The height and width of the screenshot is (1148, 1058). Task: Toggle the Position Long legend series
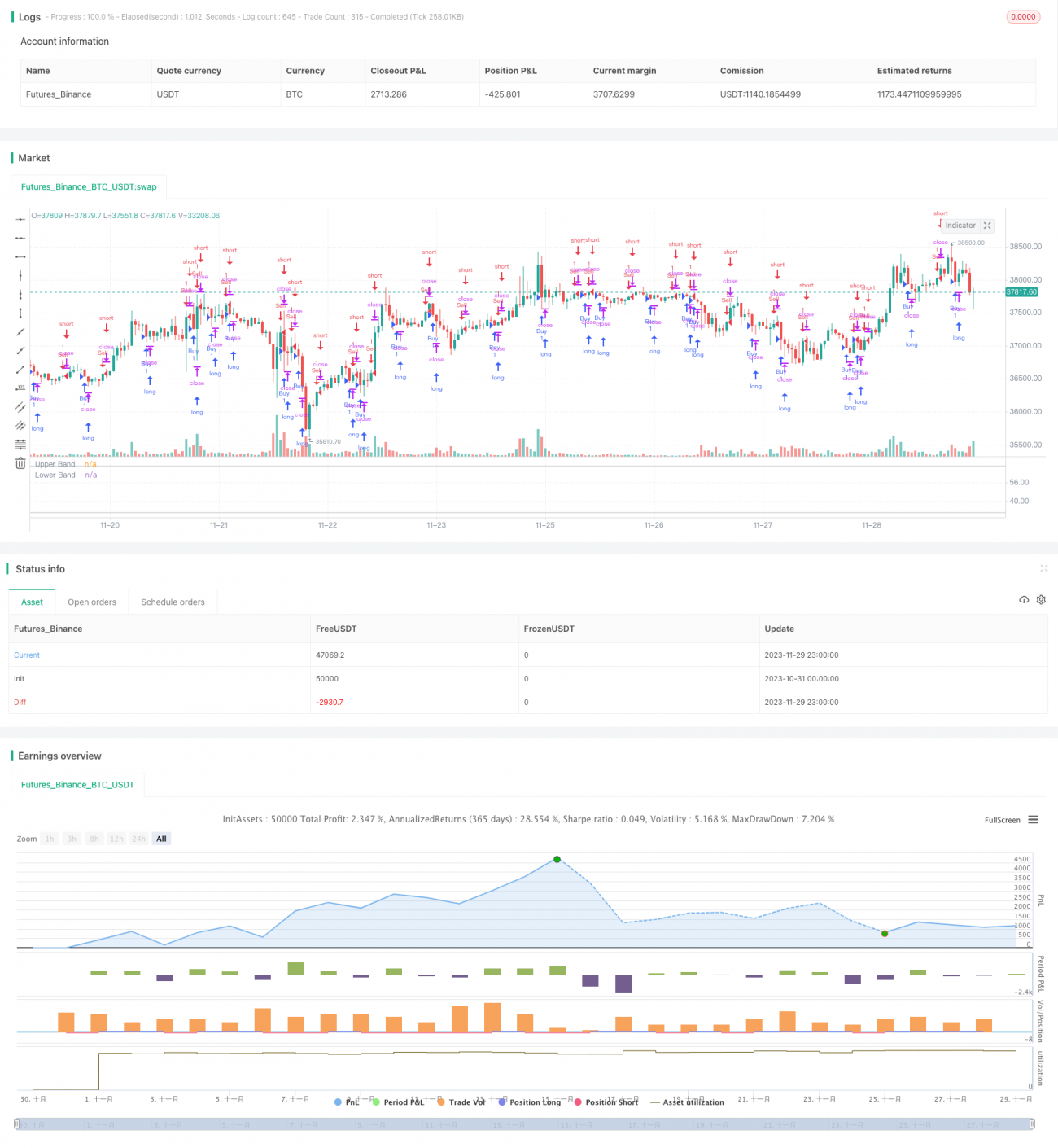pyautogui.click(x=530, y=1102)
